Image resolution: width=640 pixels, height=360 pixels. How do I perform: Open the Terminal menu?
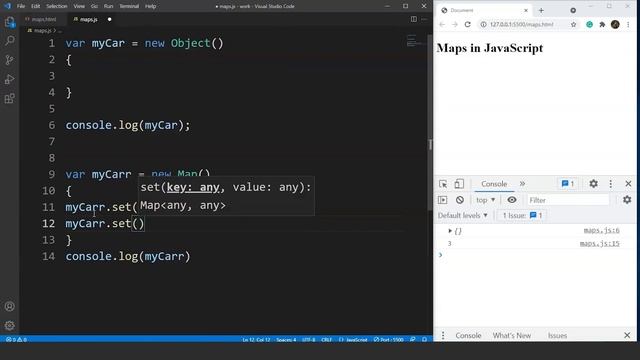[129, 6]
